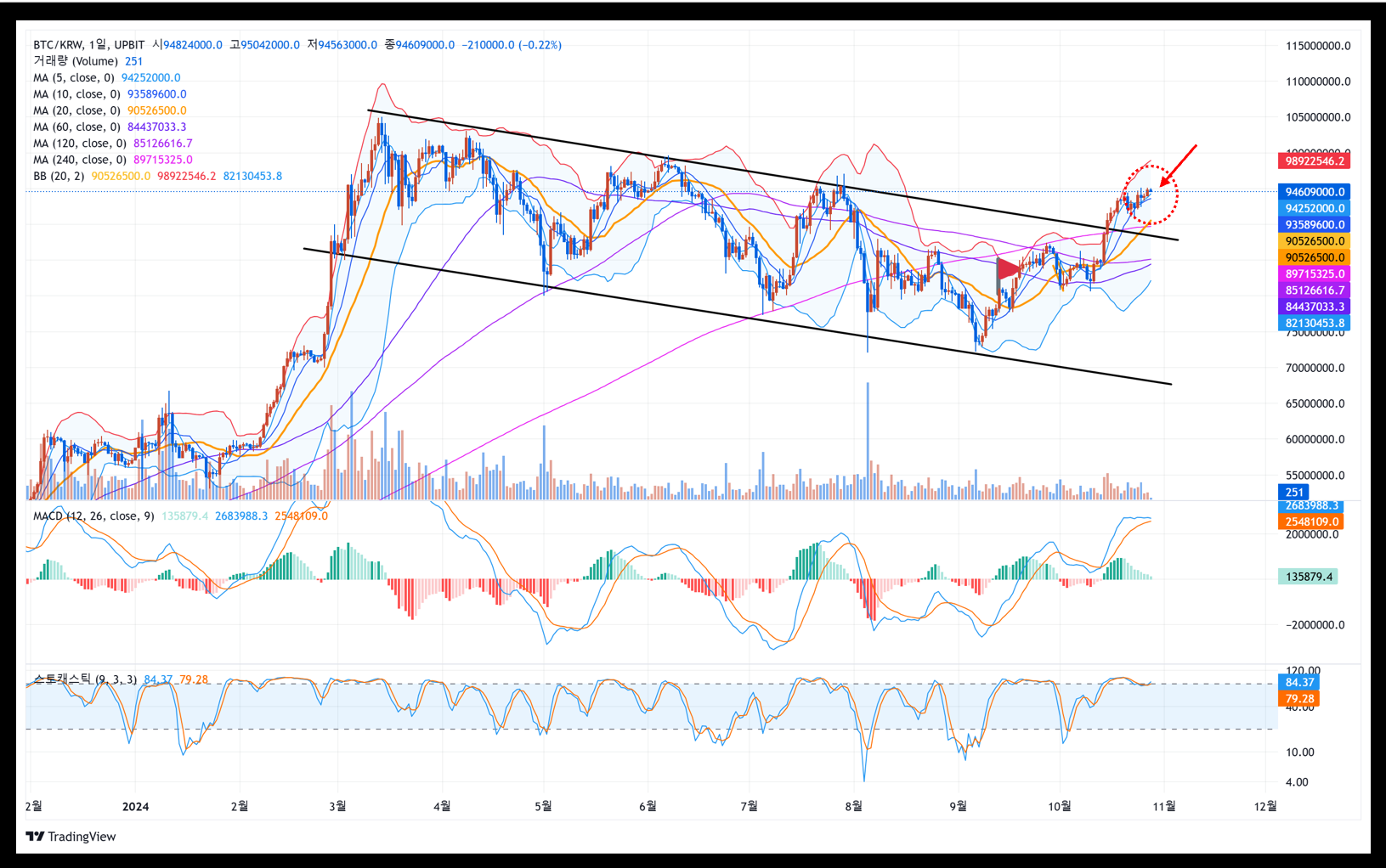Image resolution: width=1386 pixels, height=868 pixels.
Task: Click the 105000000.0 price scale value
Action: 1318,117
